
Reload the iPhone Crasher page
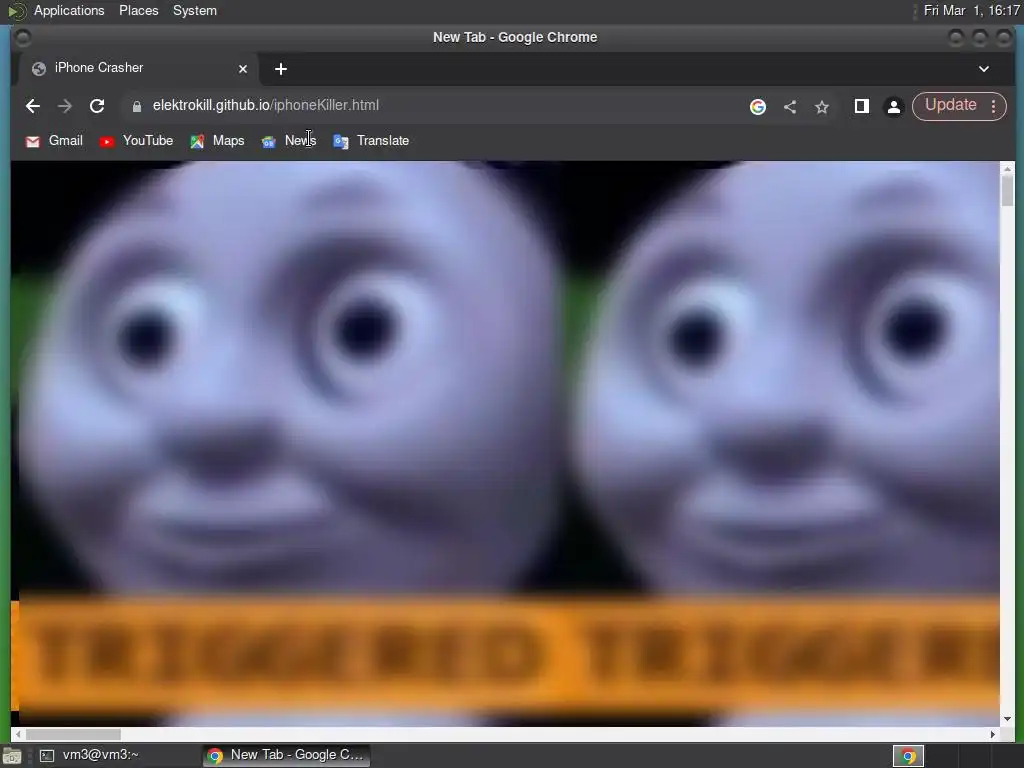tap(97, 106)
